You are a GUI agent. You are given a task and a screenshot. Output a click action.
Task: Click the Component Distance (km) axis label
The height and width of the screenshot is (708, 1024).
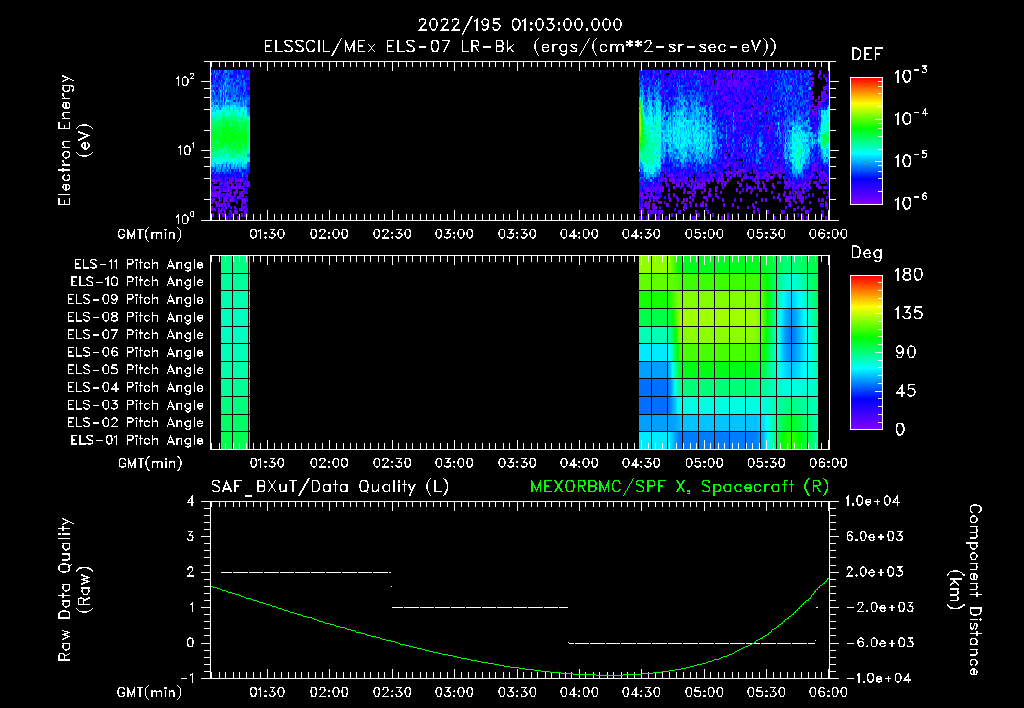point(965,590)
